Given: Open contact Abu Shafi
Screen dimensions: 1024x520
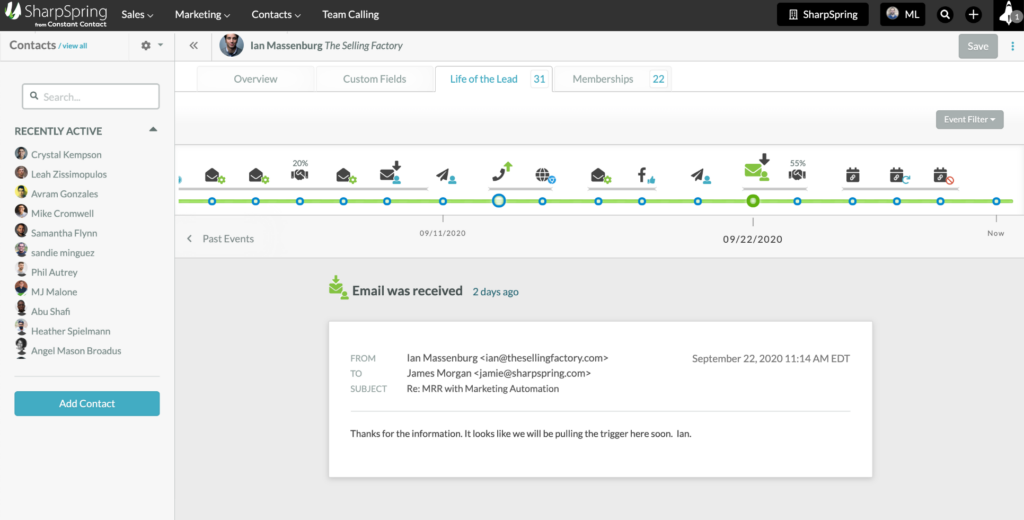Looking at the screenshot, I should [50, 312].
